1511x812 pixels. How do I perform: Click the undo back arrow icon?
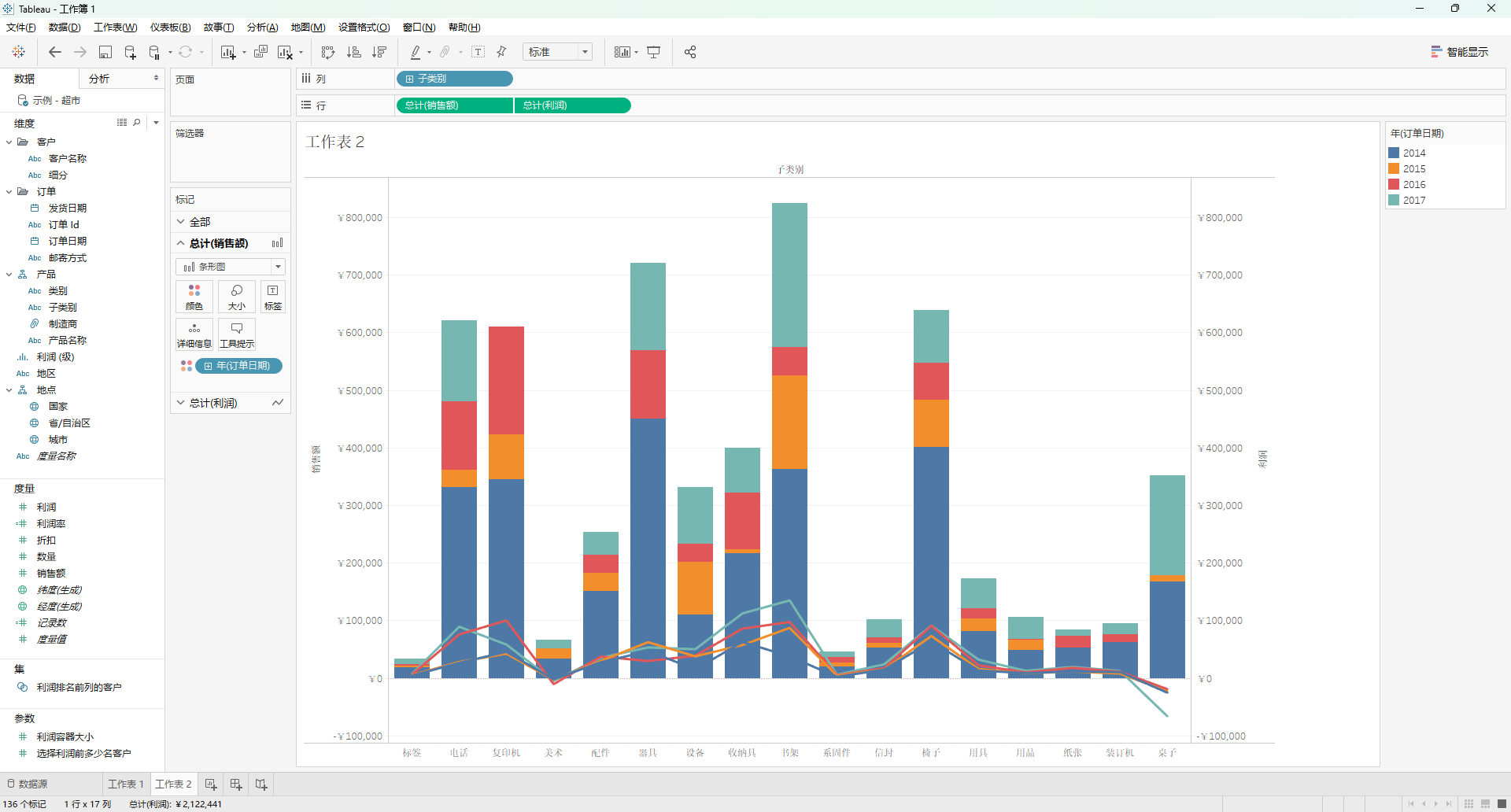tap(54, 52)
